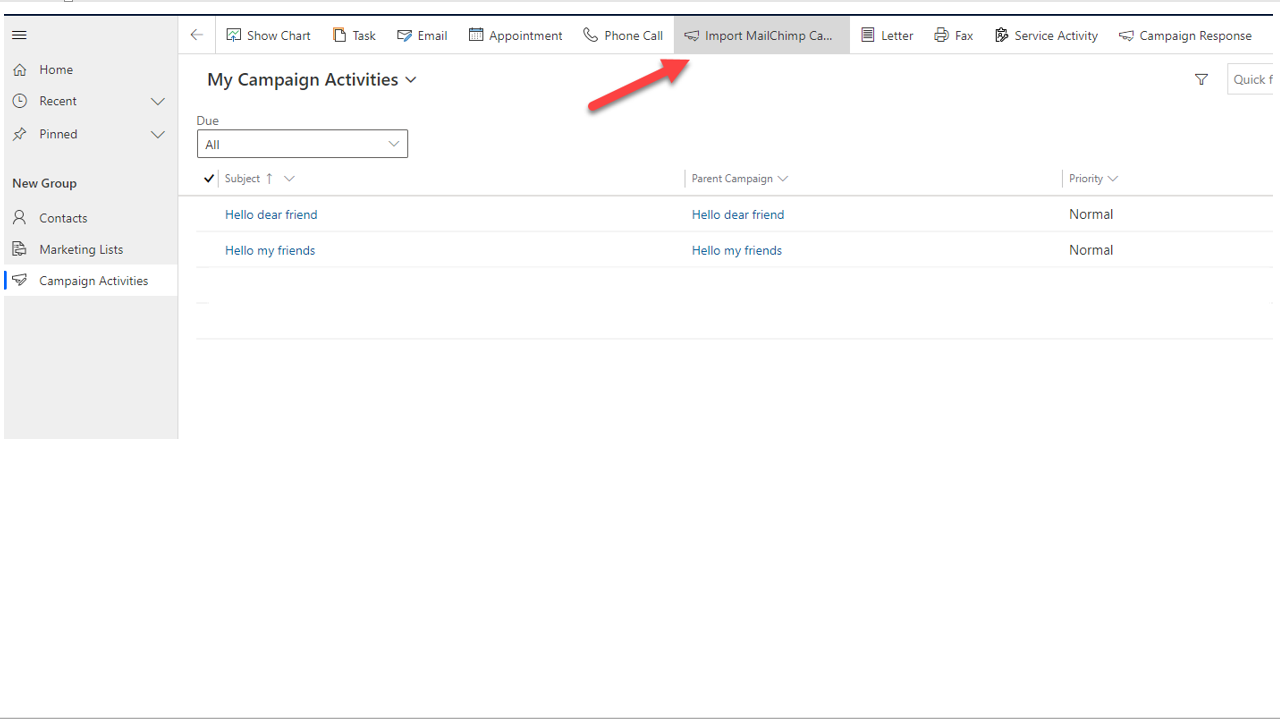
Task: Expand the My Campaign Activities view selector
Action: [x=411, y=79]
